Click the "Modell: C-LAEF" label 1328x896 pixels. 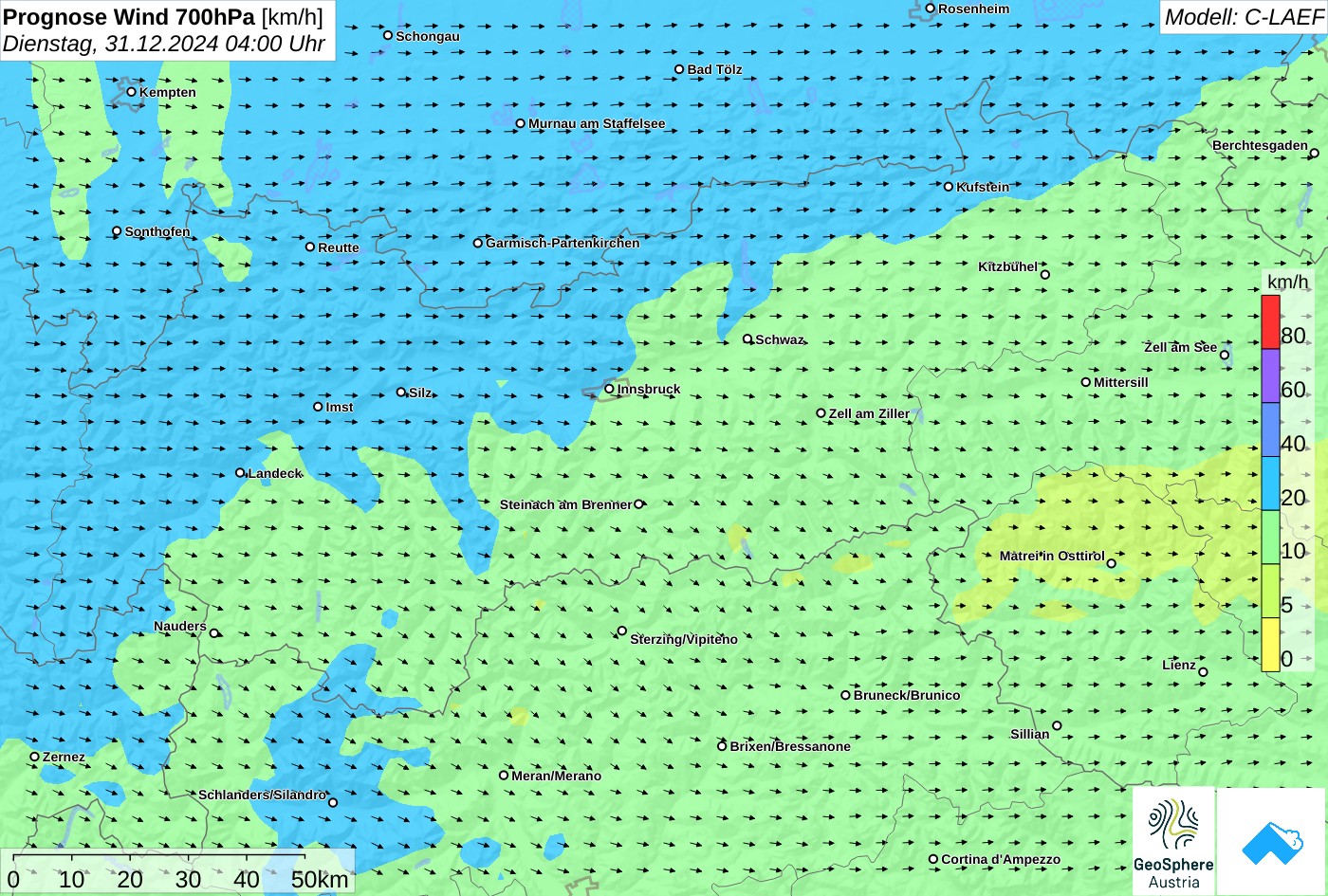click(1244, 17)
